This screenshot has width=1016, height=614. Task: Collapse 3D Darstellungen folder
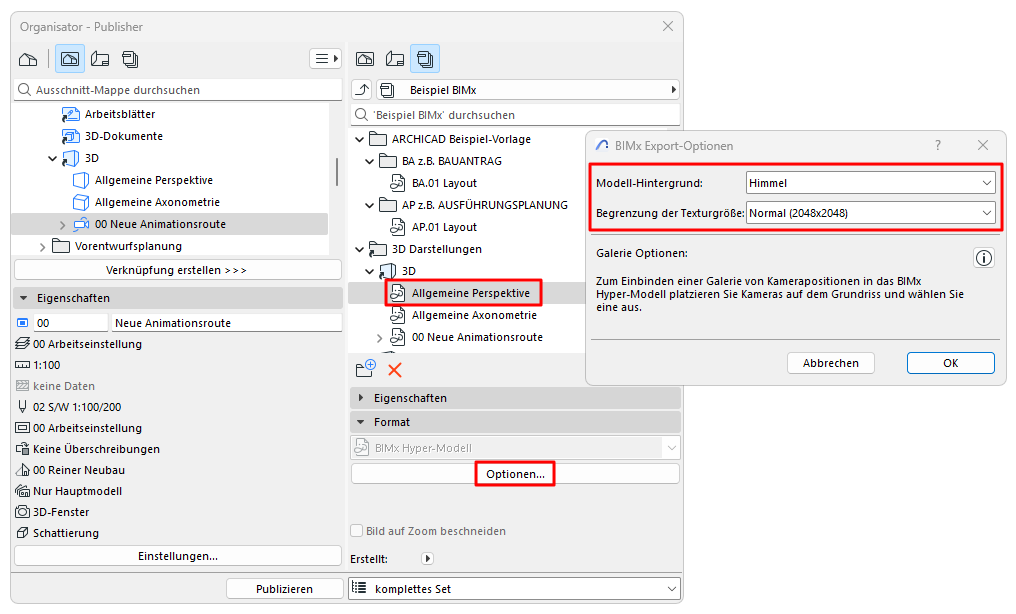(360, 249)
